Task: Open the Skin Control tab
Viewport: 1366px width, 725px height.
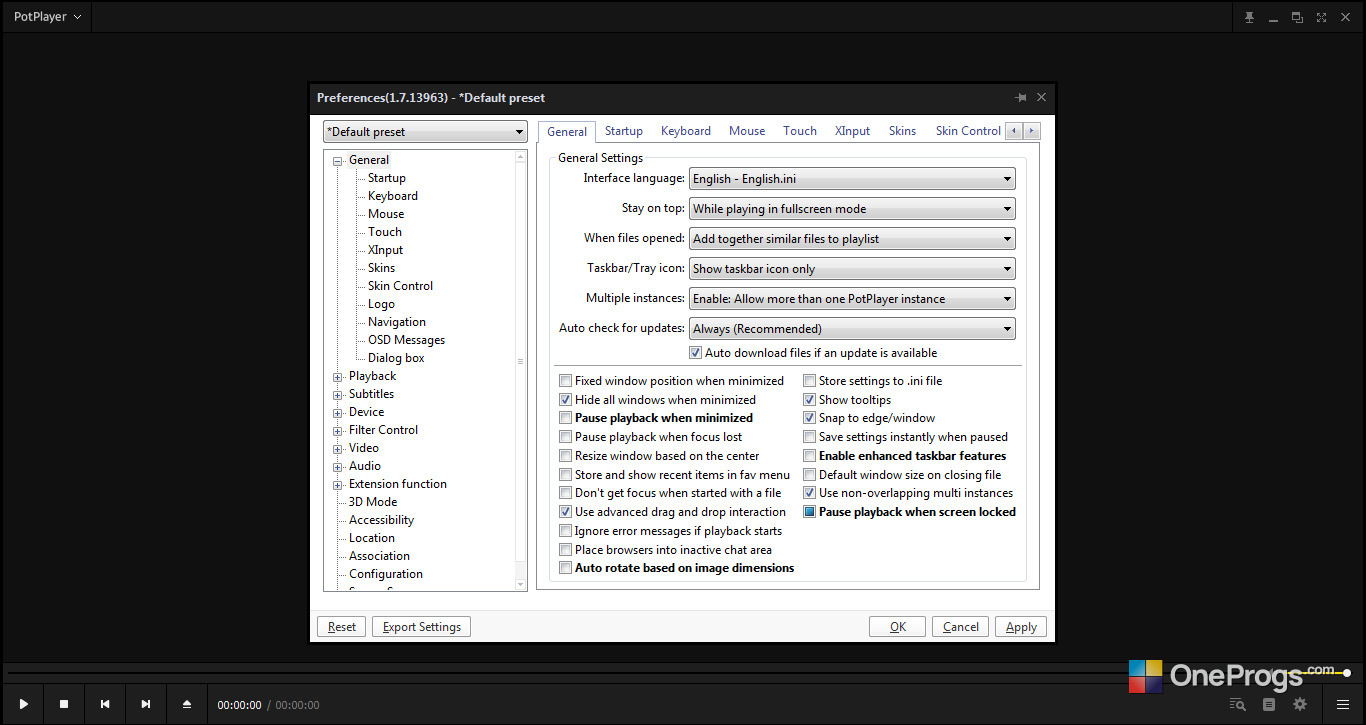Action: 968,131
